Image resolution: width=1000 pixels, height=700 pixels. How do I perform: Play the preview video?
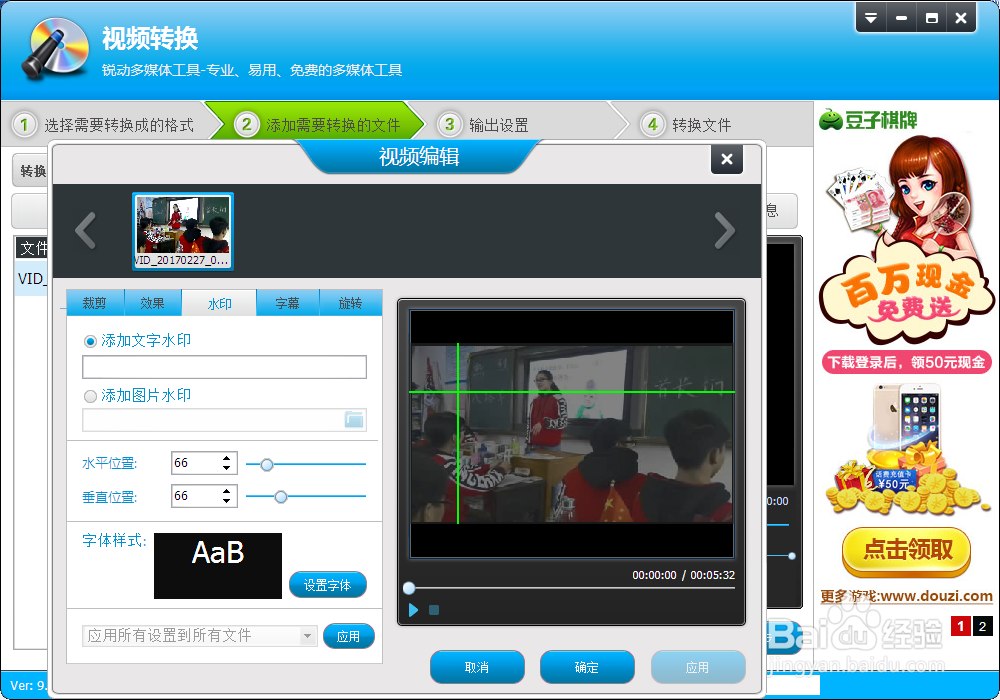[413, 610]
